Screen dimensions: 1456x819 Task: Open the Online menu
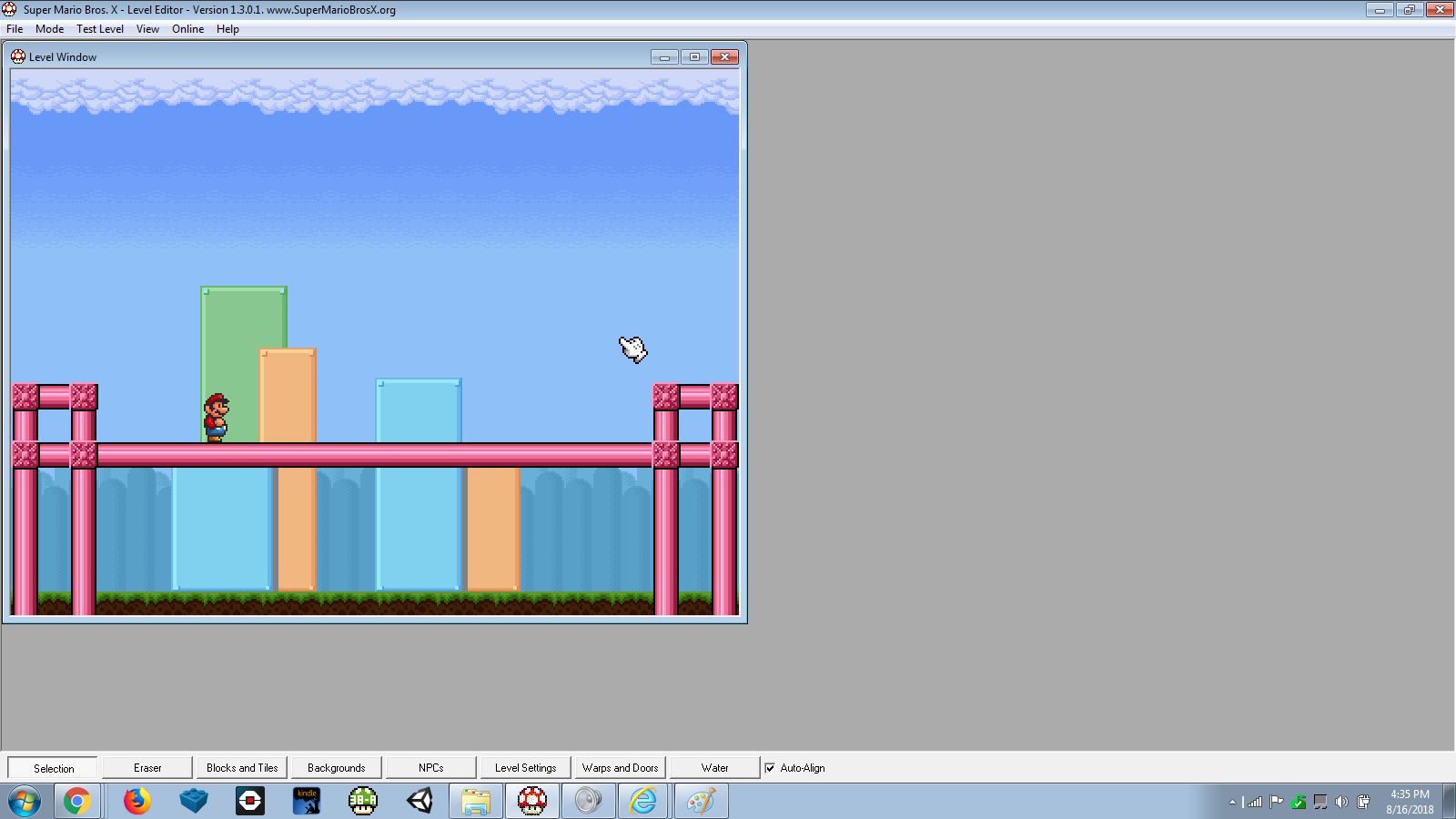tap(187, 29)
